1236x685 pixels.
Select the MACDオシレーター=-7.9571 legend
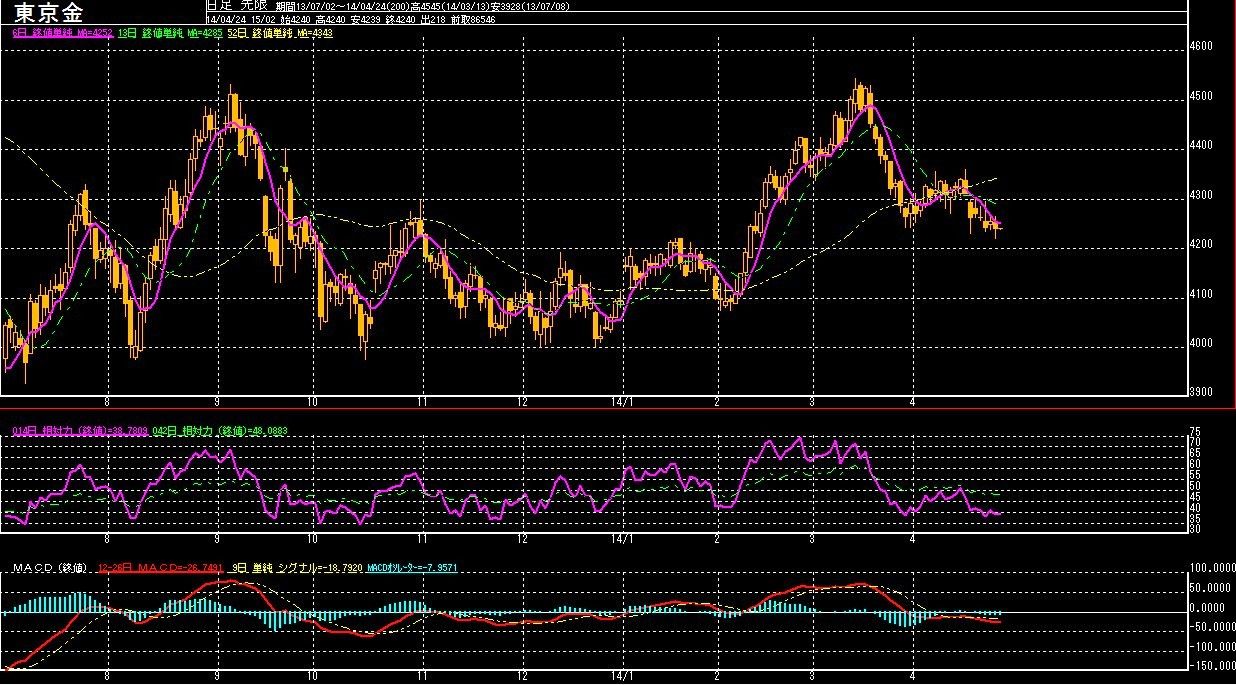[412, 567]
